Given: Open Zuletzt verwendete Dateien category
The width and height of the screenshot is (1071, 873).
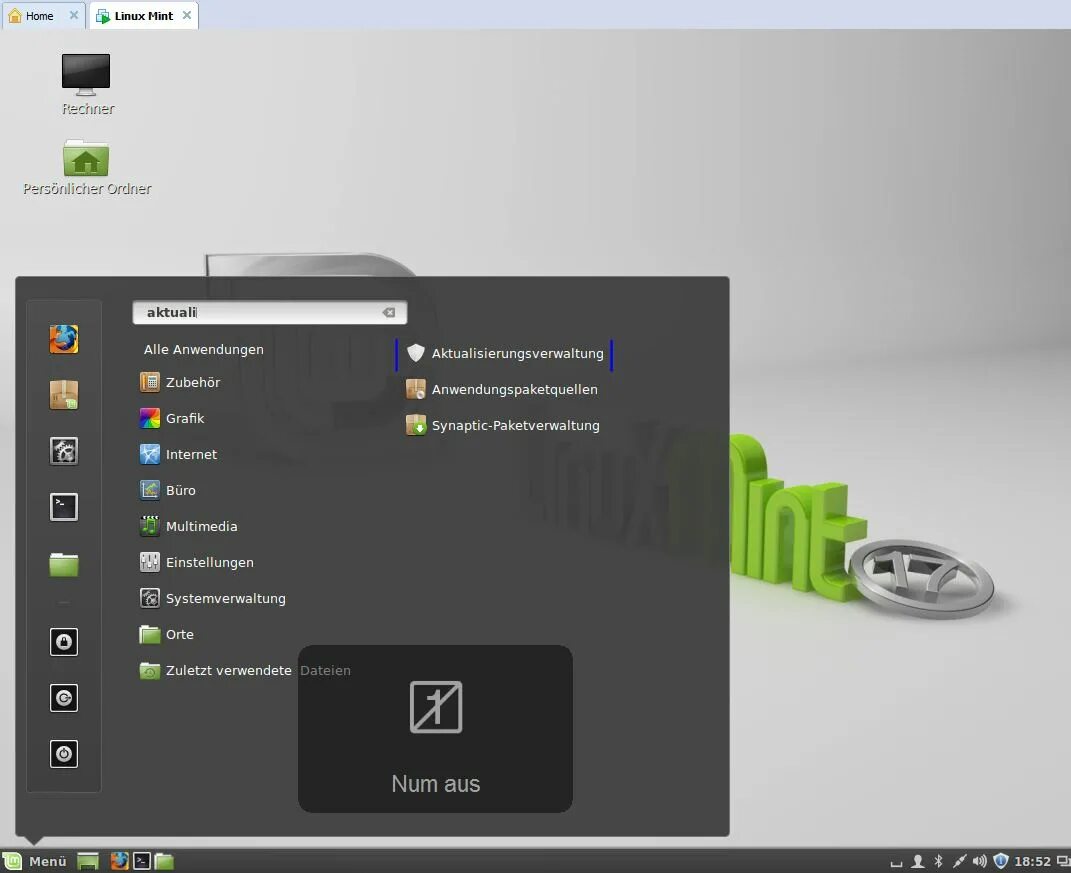Looking at the screenshot, I should click(245, 670).
